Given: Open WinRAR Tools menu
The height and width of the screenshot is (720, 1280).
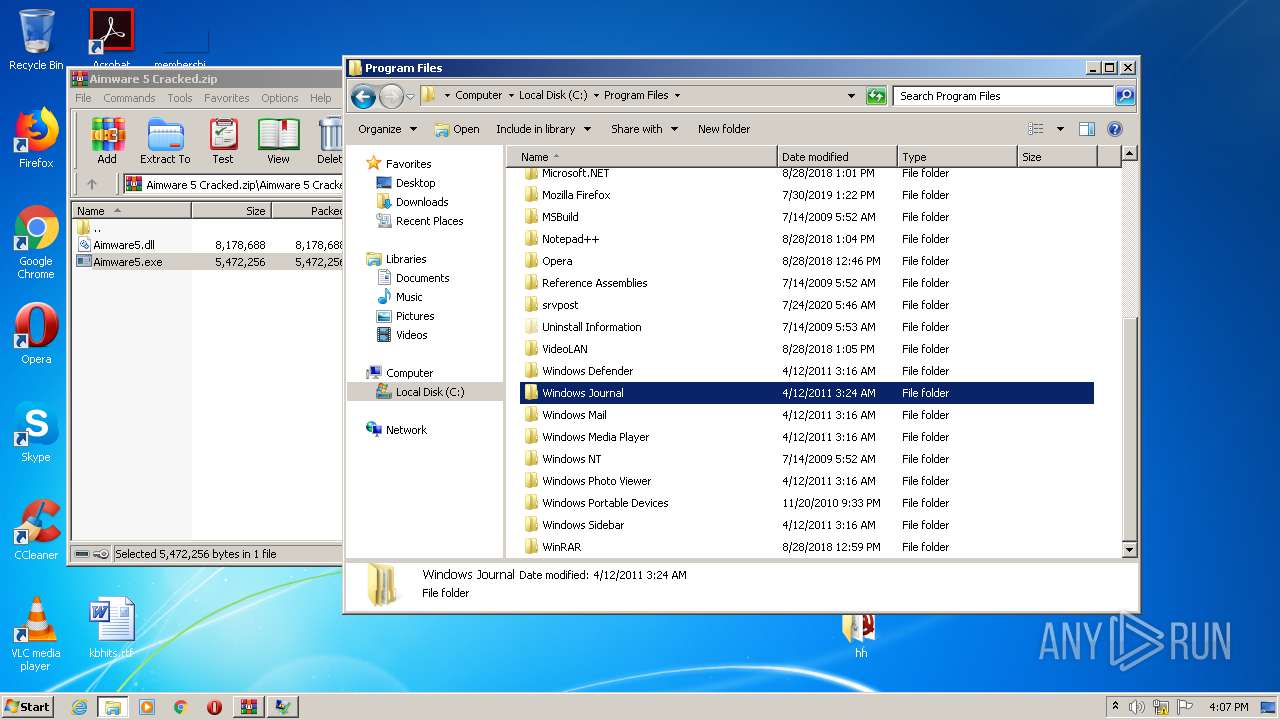Looking at the screenshot, I should (180, 98).
